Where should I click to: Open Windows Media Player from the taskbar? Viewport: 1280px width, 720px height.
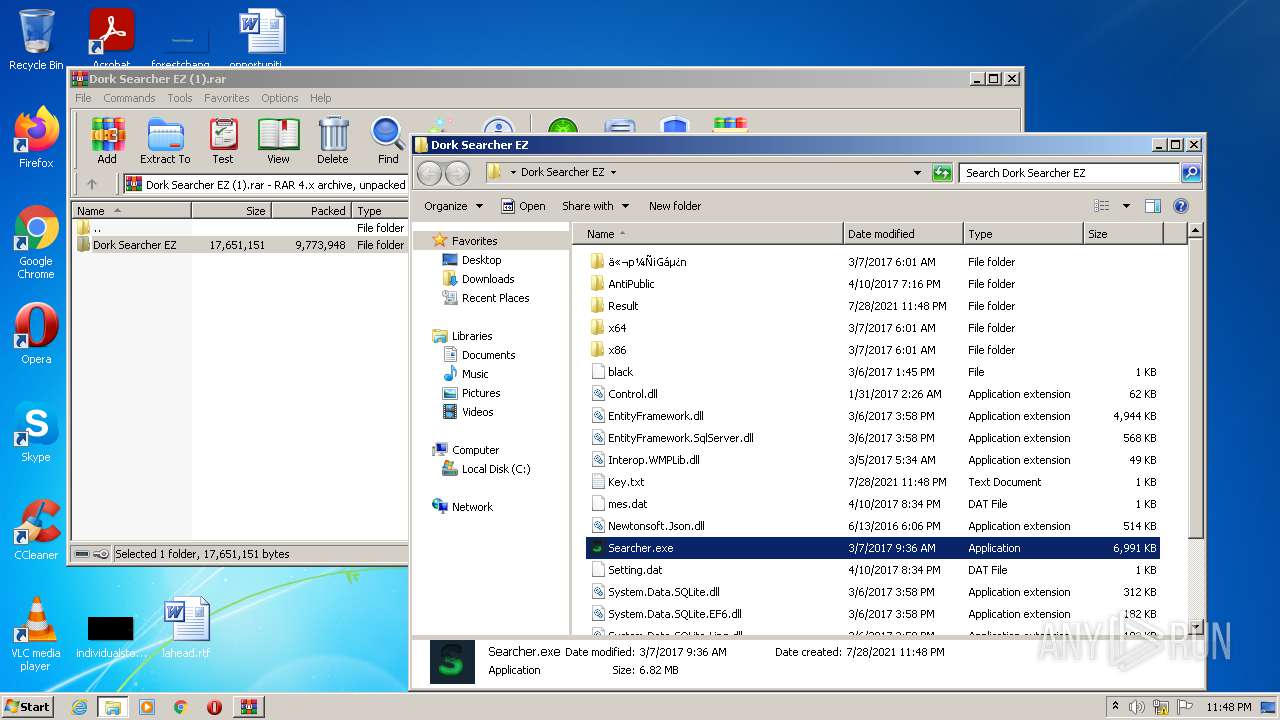[x=147, y=707]
